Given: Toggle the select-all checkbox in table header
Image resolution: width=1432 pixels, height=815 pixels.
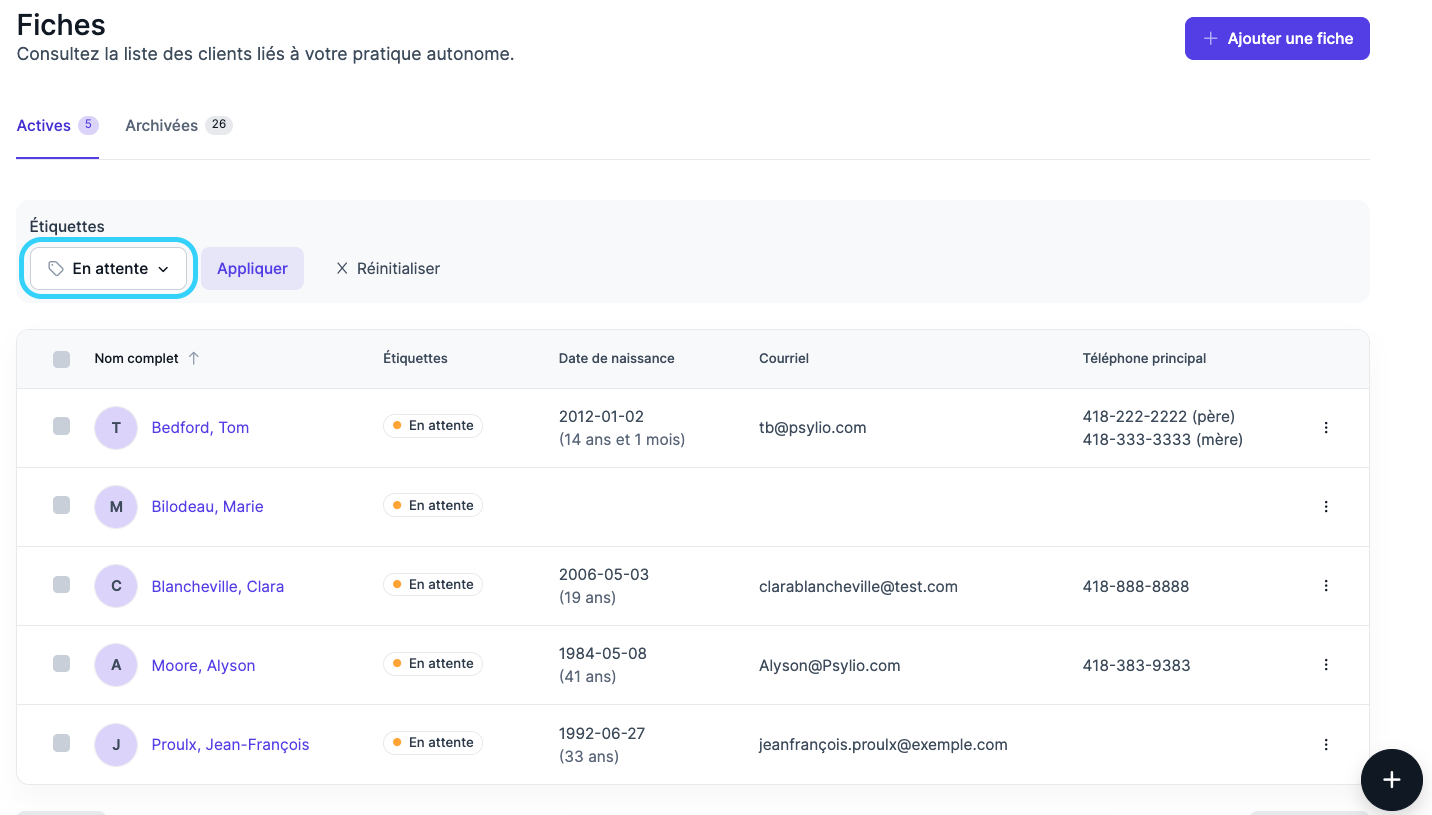Looking at the screenshot, I should pyautogui.click(x=62, y=359).
